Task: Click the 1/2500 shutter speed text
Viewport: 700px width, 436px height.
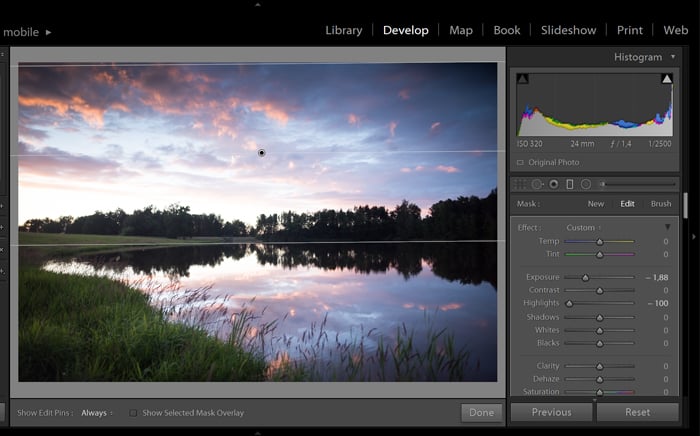Action: pyautogui.click(x=659, y=144)
